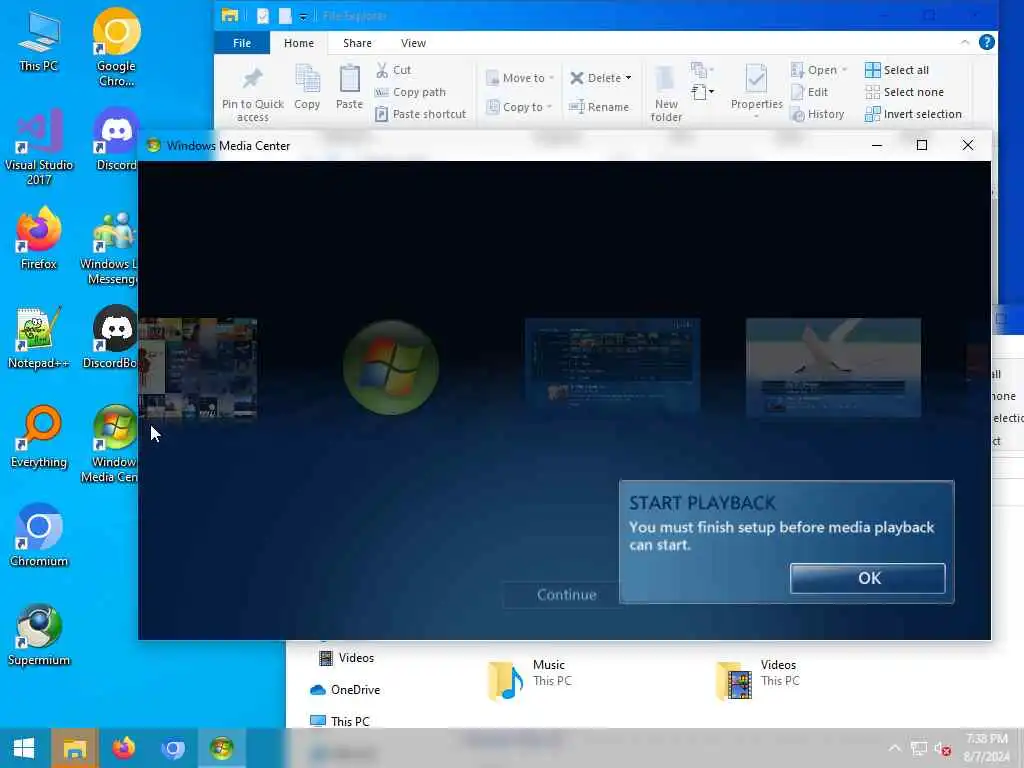The image size is (1024, 768).
Task: Click Pin to Quick access icon
Action: pyautogui.click(x=252, y=78)
